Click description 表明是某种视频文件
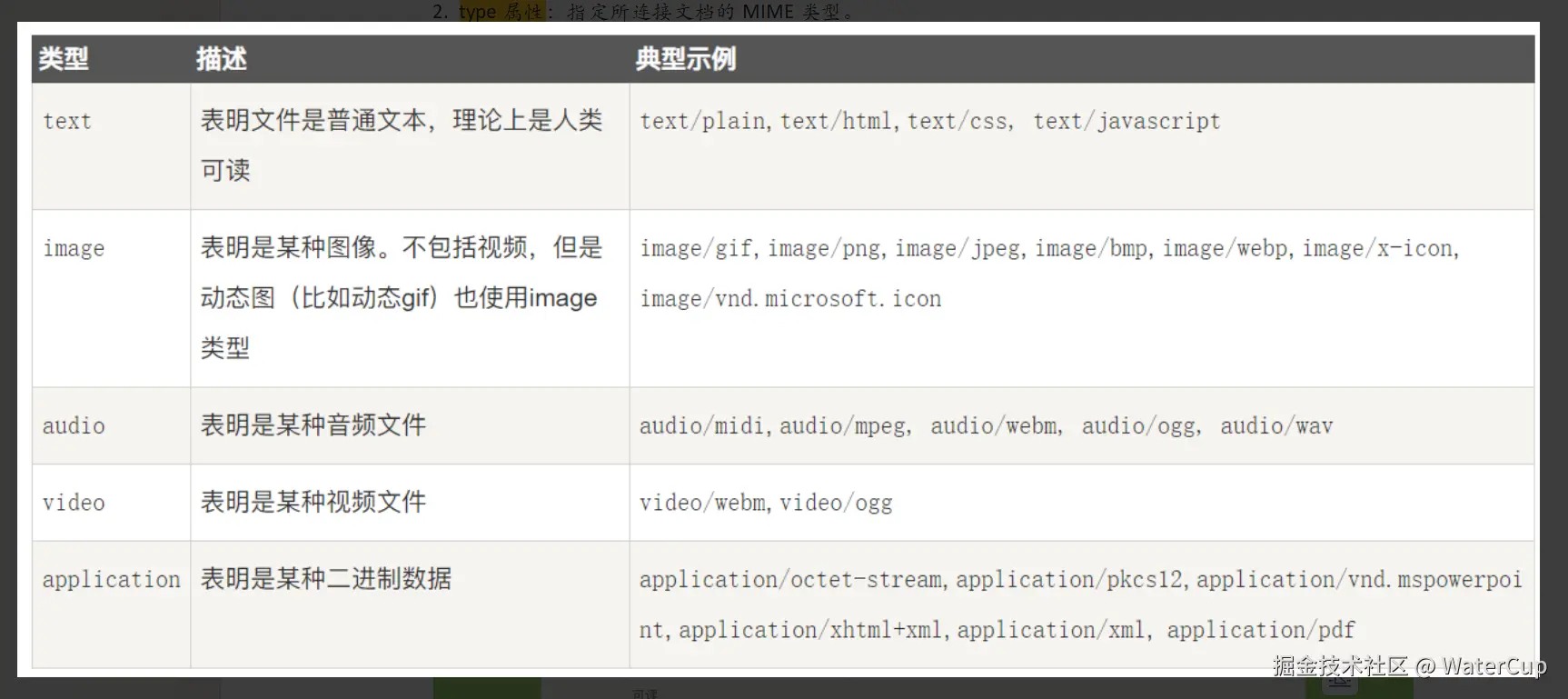The width and height of the screenshot is (1568, 699). tap(313, 503)
